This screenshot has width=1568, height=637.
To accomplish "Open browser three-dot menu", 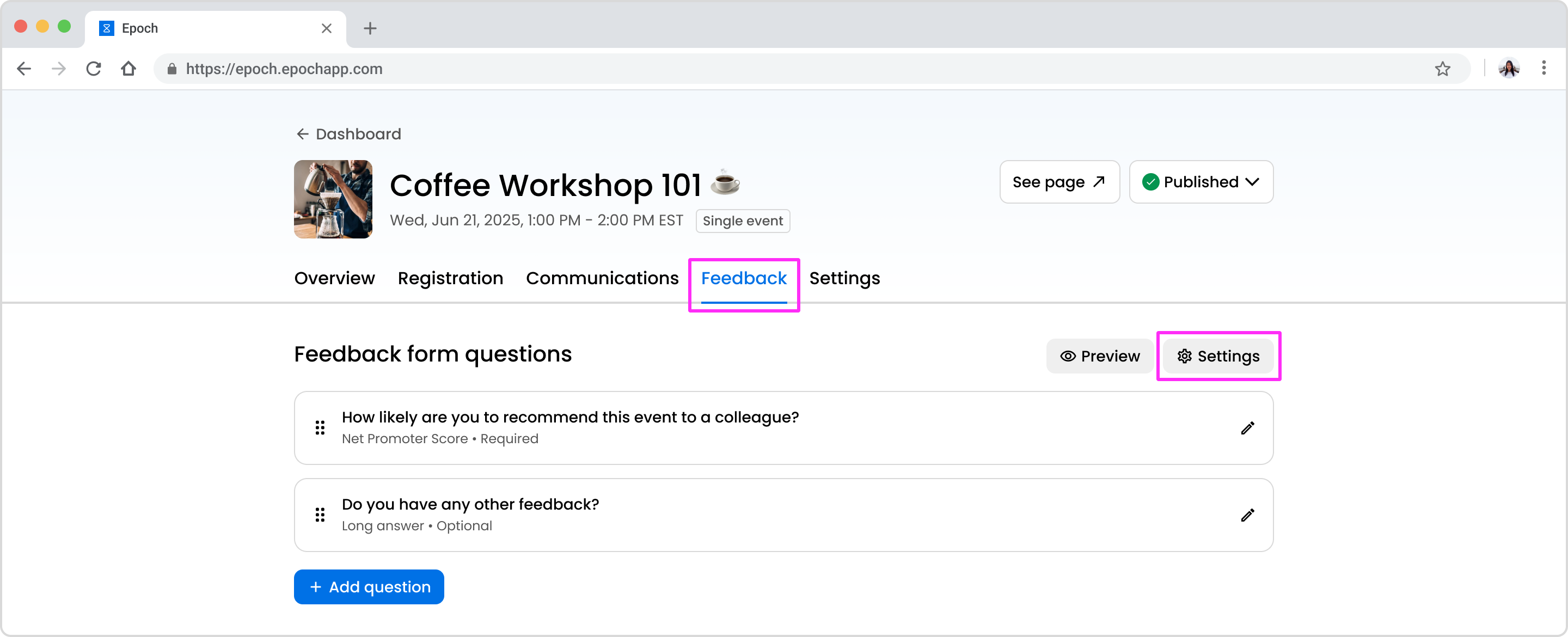I will pyautogui.click(x=1543, y=68).
